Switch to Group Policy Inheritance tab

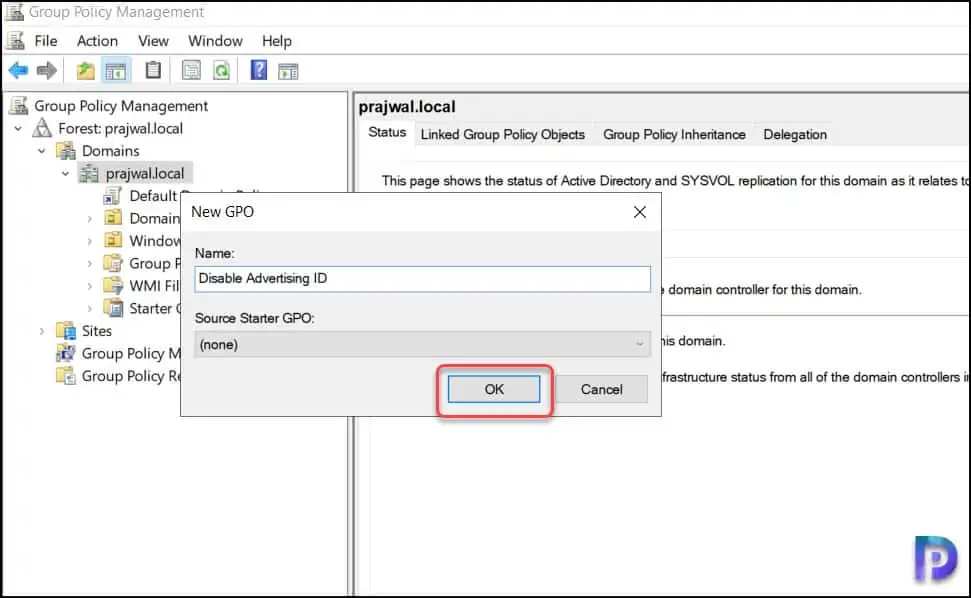coord(674,134)
